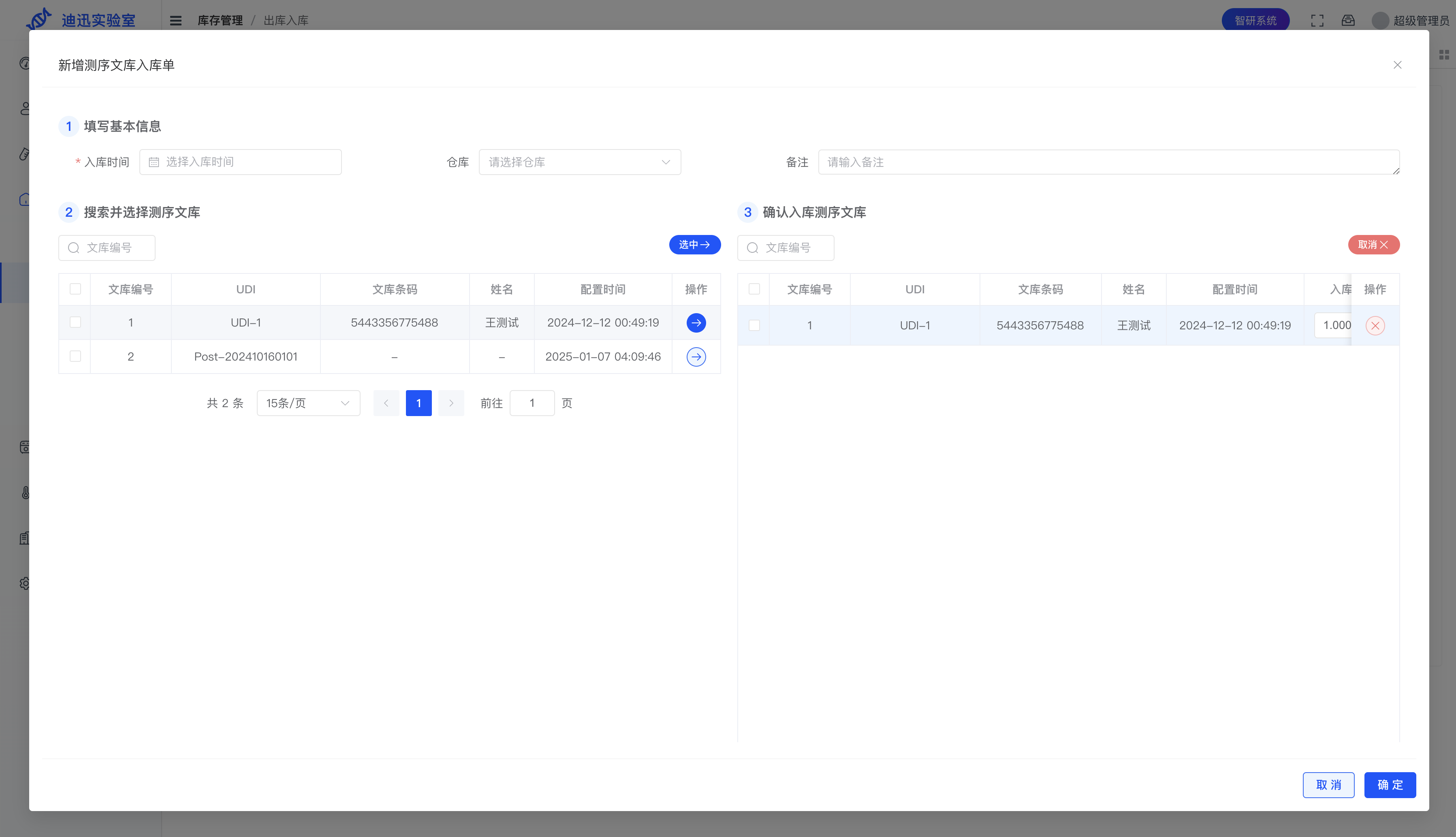
Task: Focus the left 文库编号 search field
Action: (106, 248)
